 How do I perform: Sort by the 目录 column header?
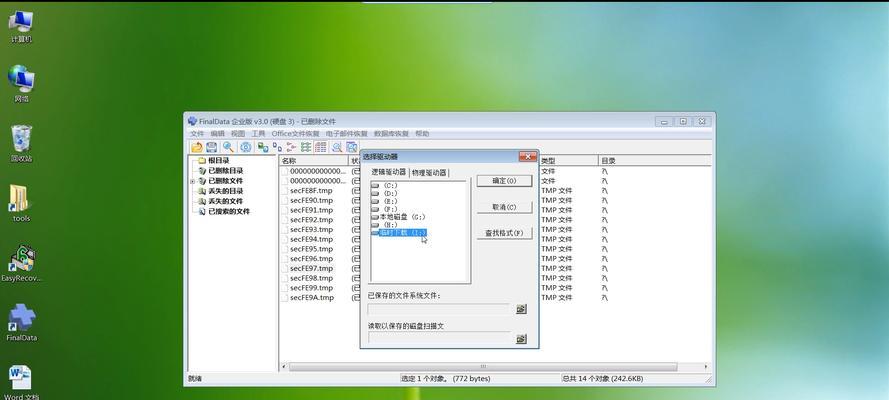[654, 161]
